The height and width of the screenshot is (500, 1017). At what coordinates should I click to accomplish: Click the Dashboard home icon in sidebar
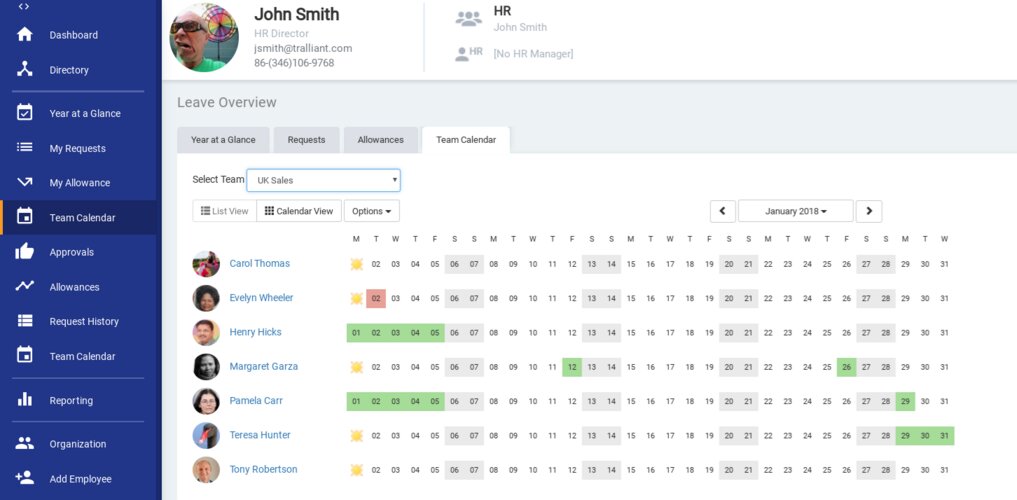tap(25, 35)
